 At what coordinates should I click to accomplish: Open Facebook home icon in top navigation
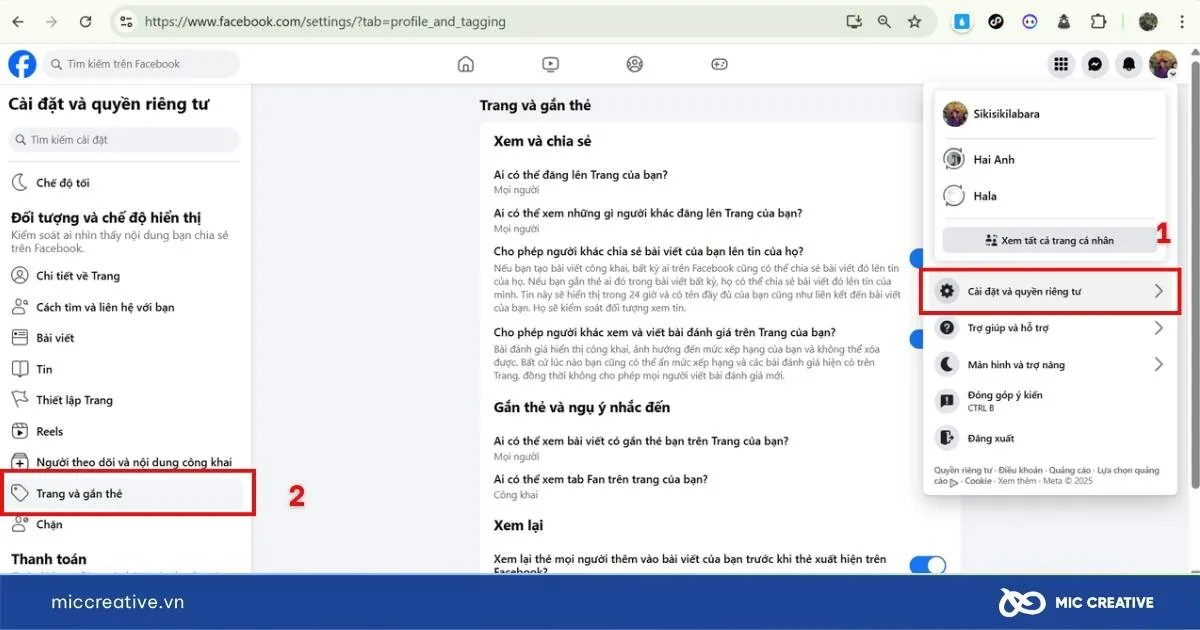coord(465,64)
